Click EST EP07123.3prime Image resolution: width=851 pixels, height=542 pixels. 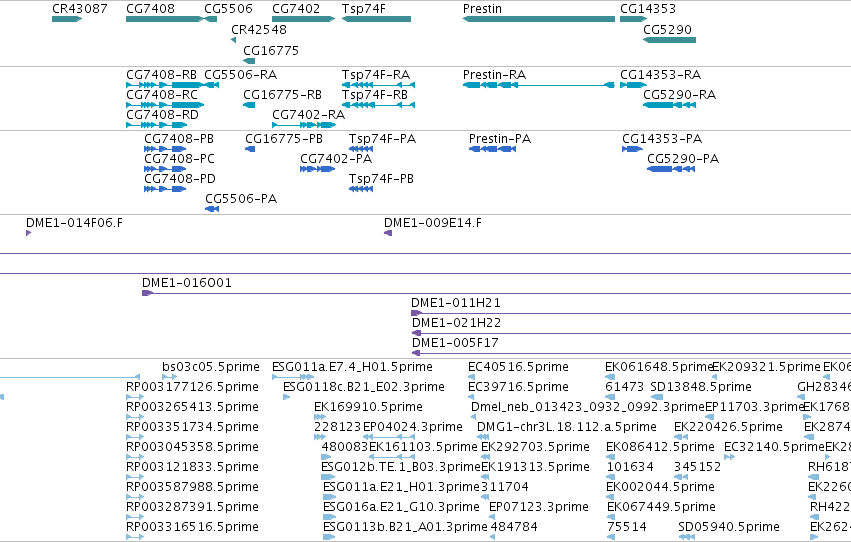(493, 517)
